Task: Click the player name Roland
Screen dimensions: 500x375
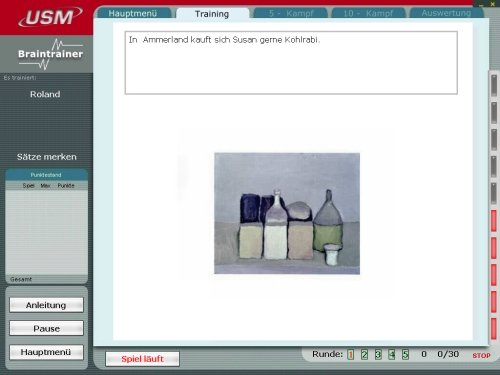Action: click(x=45, y=94)
